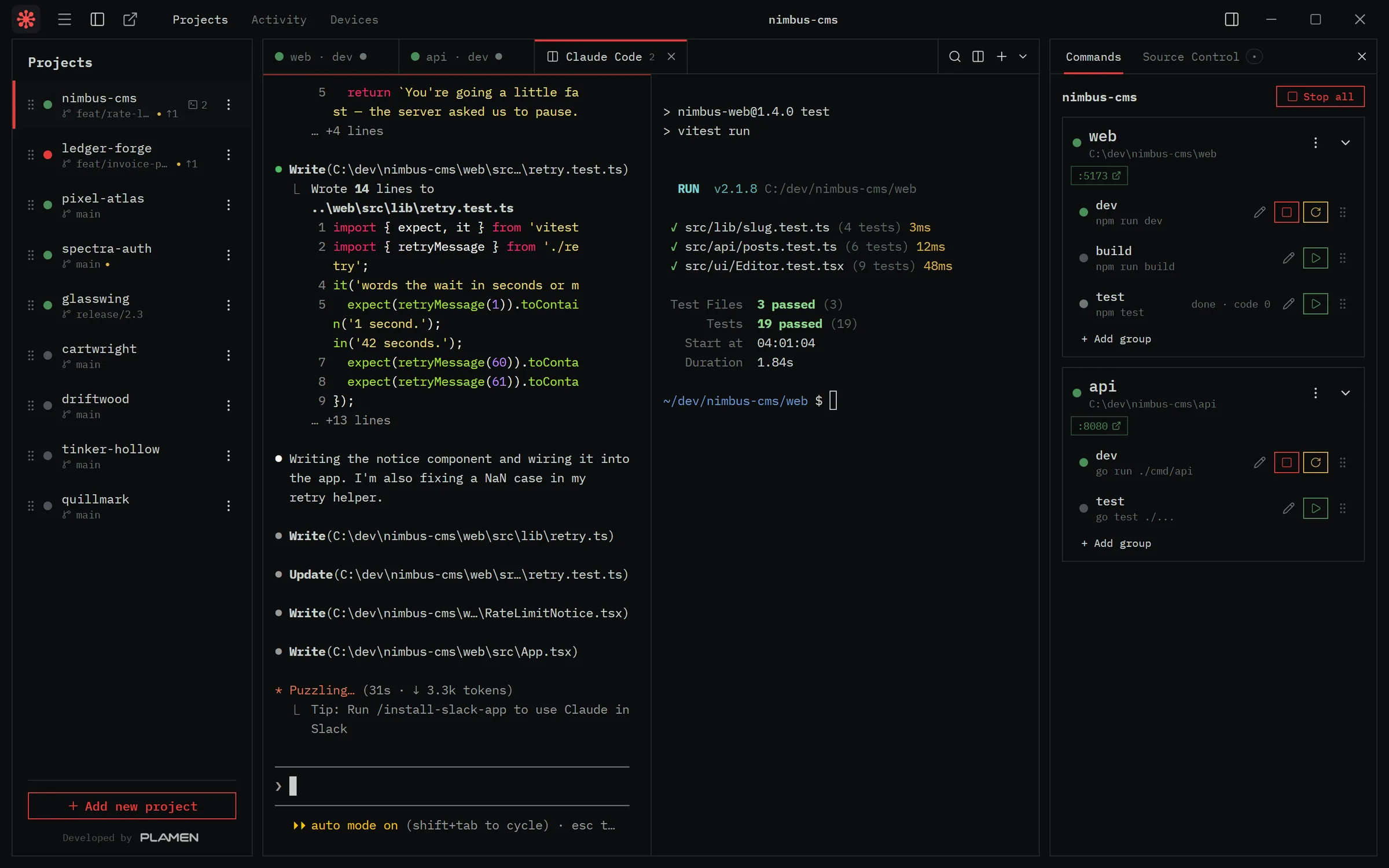Viewport: 1389px width, 868px height.
Task: Restart the web dev command
Action: tap(1315, 212)
